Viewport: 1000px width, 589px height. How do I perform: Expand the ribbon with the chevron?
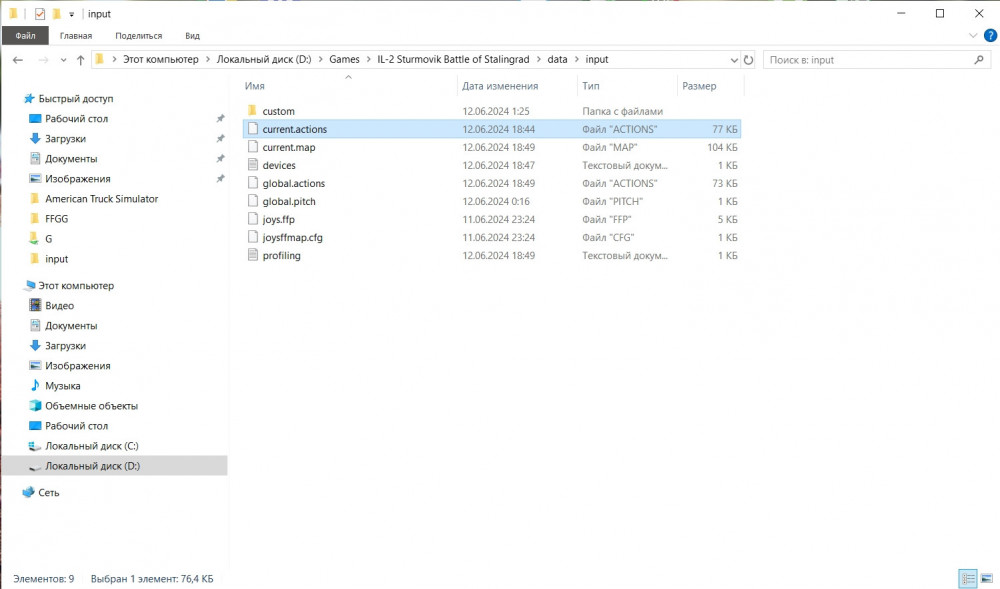coord(975,36)
